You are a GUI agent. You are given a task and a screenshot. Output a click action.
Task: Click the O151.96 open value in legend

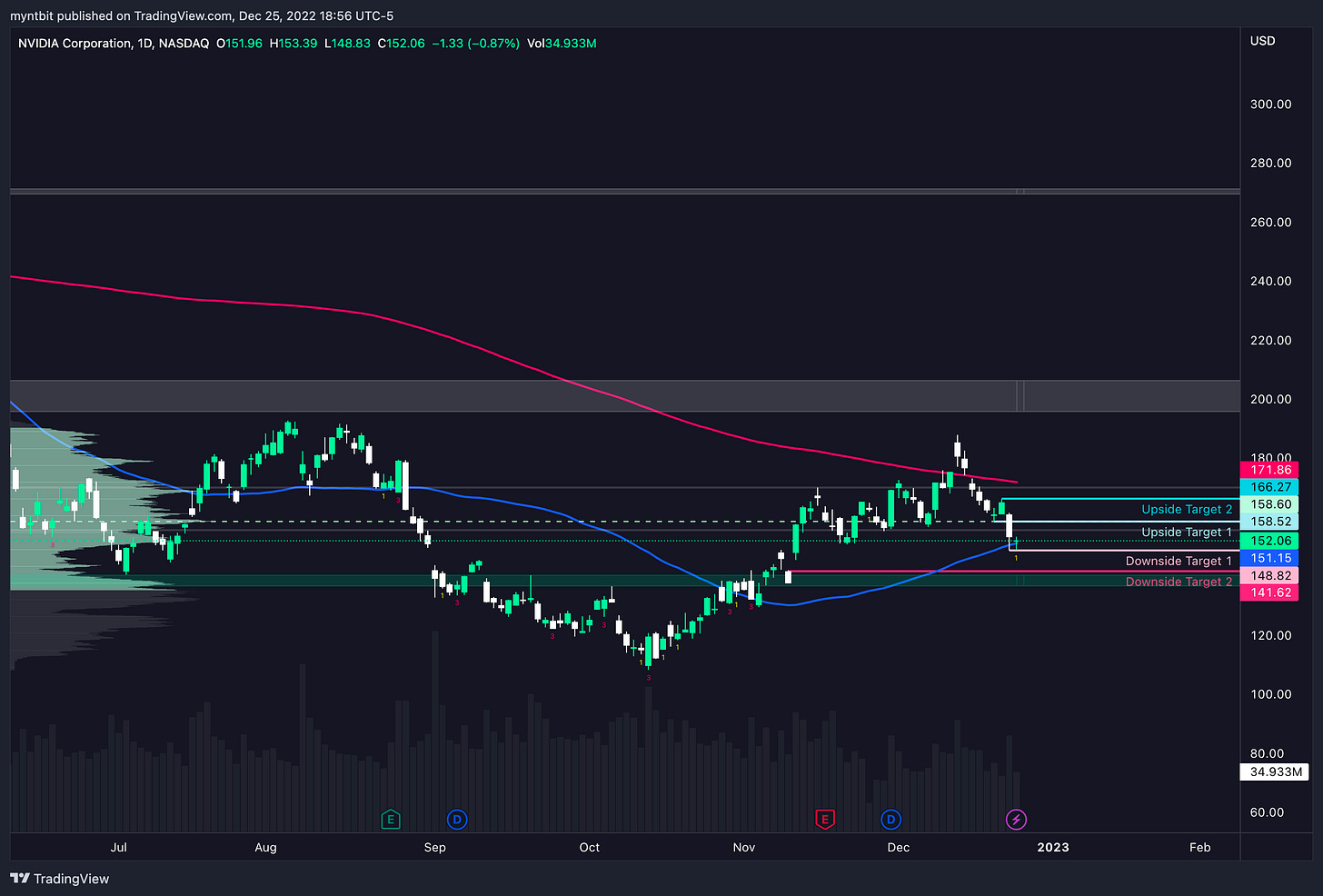pyautogui.click(x=239, y=44)
